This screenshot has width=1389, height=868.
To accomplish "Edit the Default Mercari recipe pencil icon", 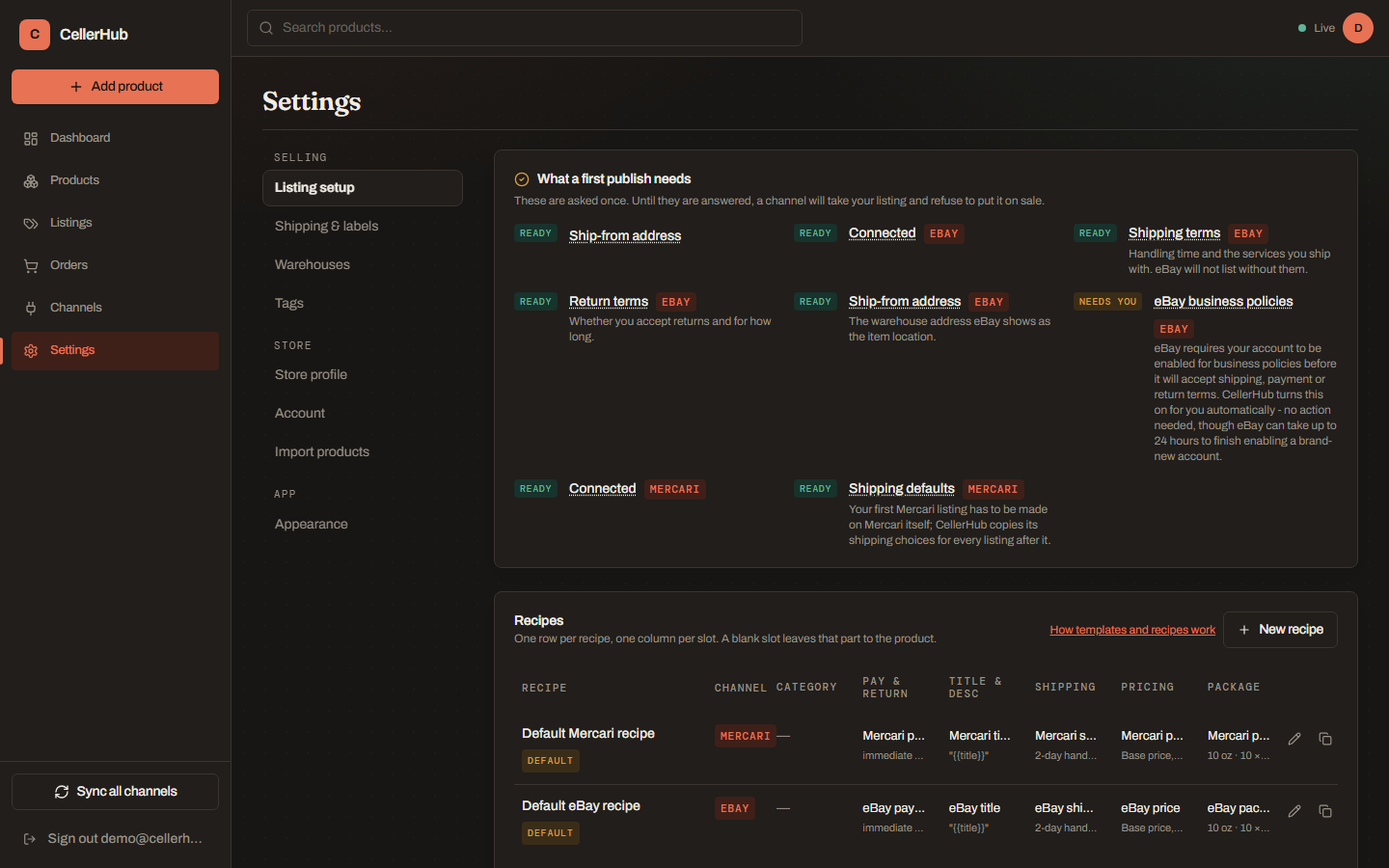I will click(x=1294, y=739).
